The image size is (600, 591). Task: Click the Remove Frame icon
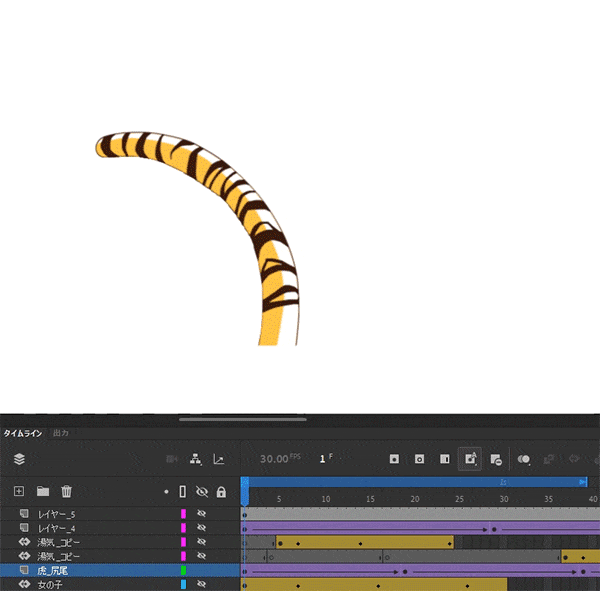pos(496,459)
